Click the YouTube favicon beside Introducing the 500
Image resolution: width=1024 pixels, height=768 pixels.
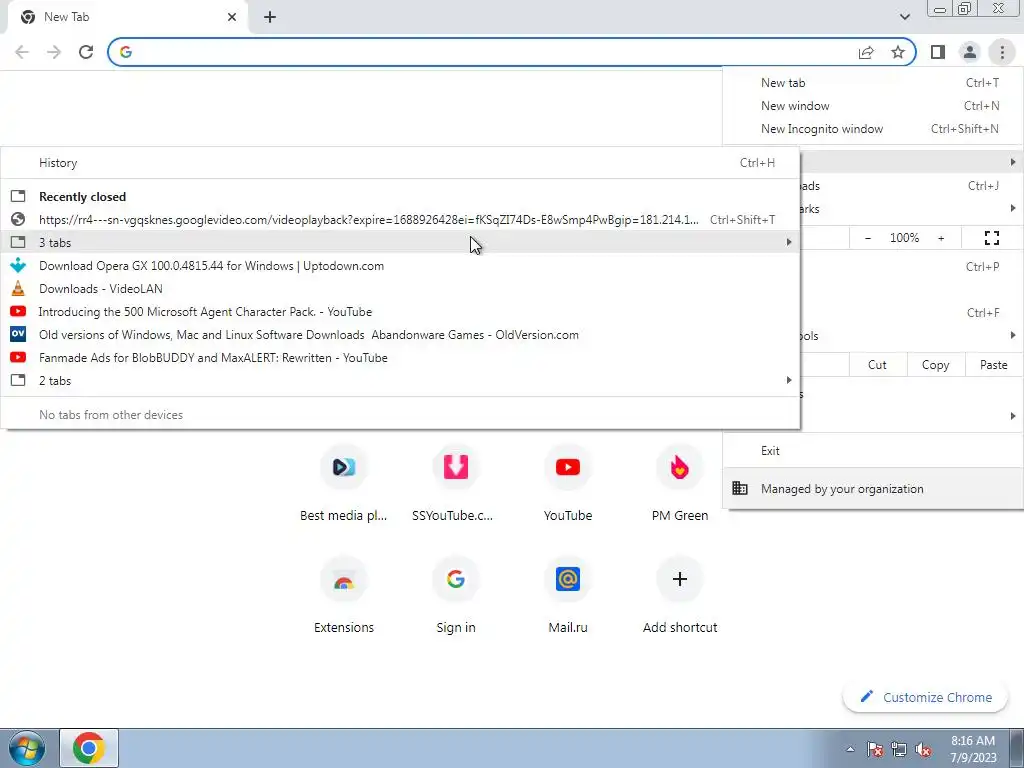tap(18, 312)
